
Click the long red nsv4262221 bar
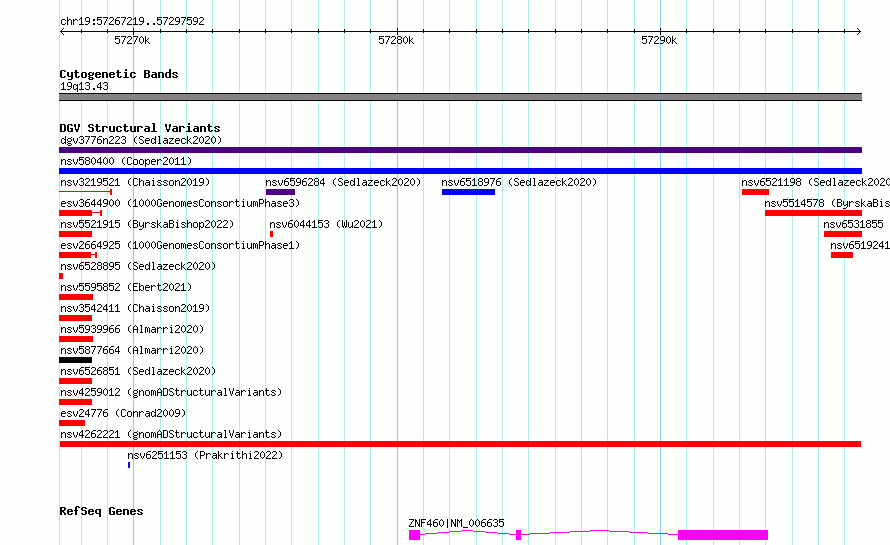click(x=460, y=444)
